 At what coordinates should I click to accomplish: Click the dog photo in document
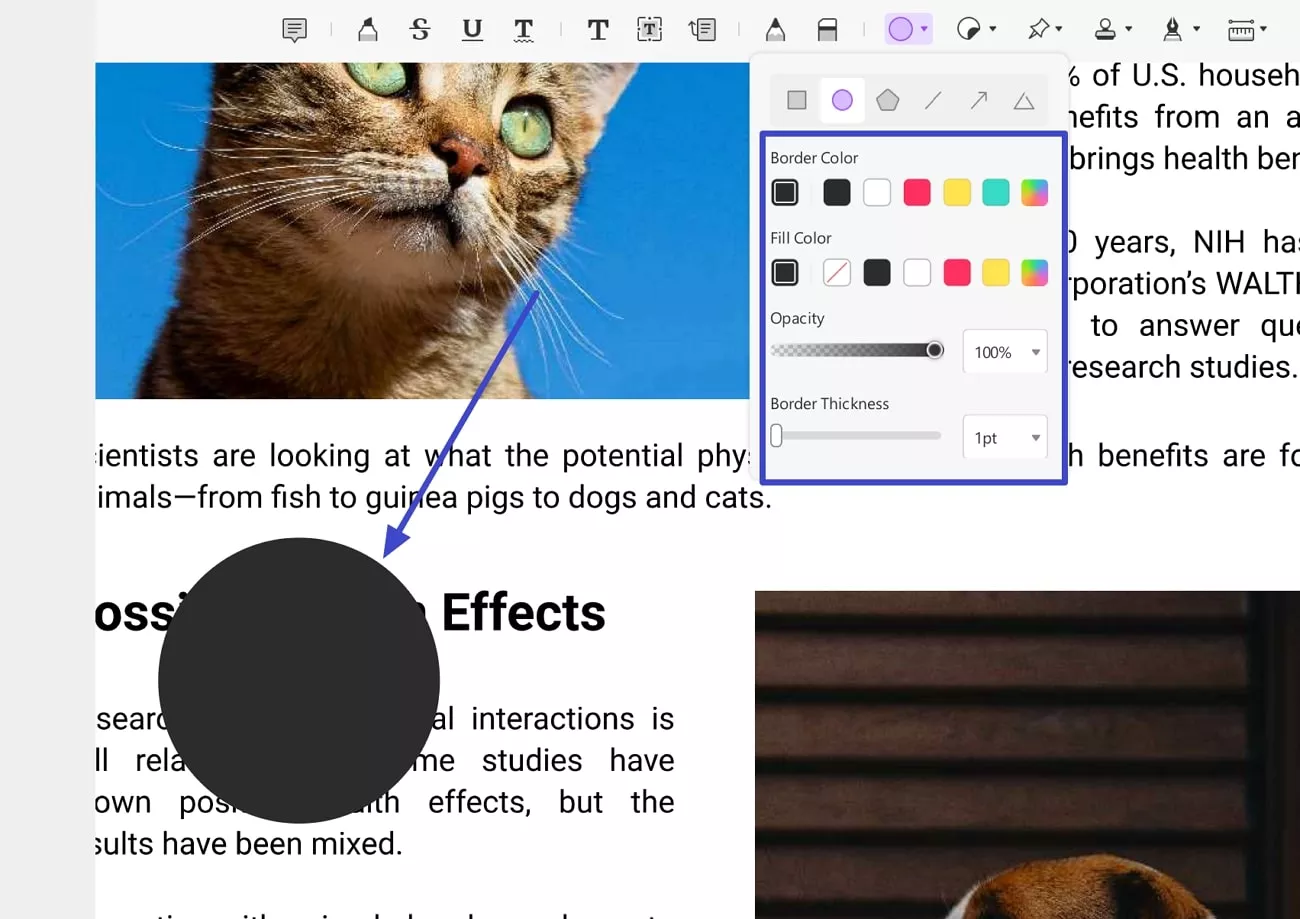[1027, 754]
